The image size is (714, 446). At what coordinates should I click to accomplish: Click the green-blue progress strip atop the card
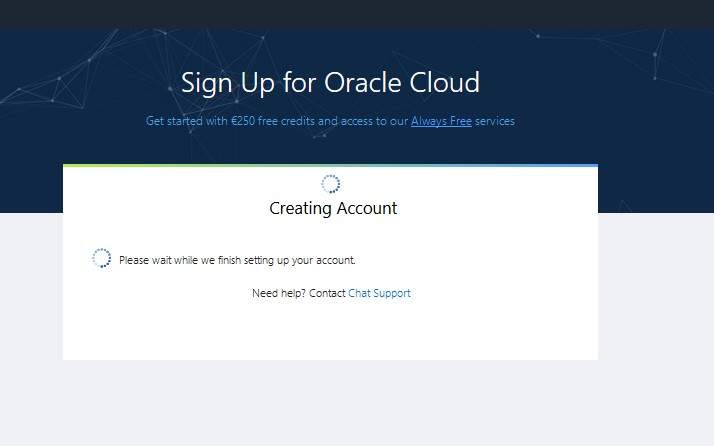click(330, 165)
